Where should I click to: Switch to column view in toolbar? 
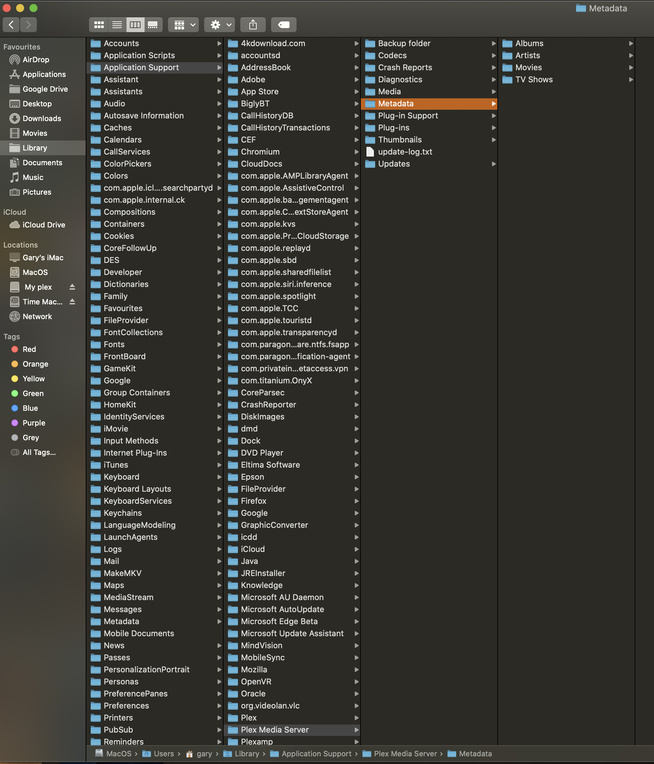pyautogui.click(x=135, y=24)
